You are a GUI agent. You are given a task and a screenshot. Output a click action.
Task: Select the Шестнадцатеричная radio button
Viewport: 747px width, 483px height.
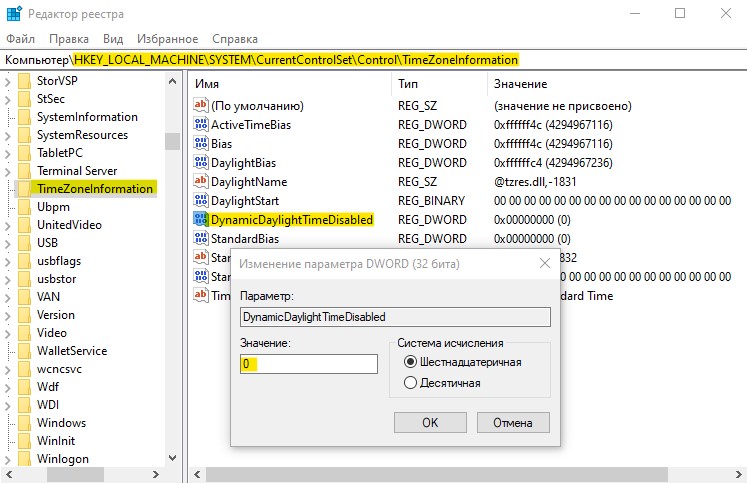click(x=410, y=362)
